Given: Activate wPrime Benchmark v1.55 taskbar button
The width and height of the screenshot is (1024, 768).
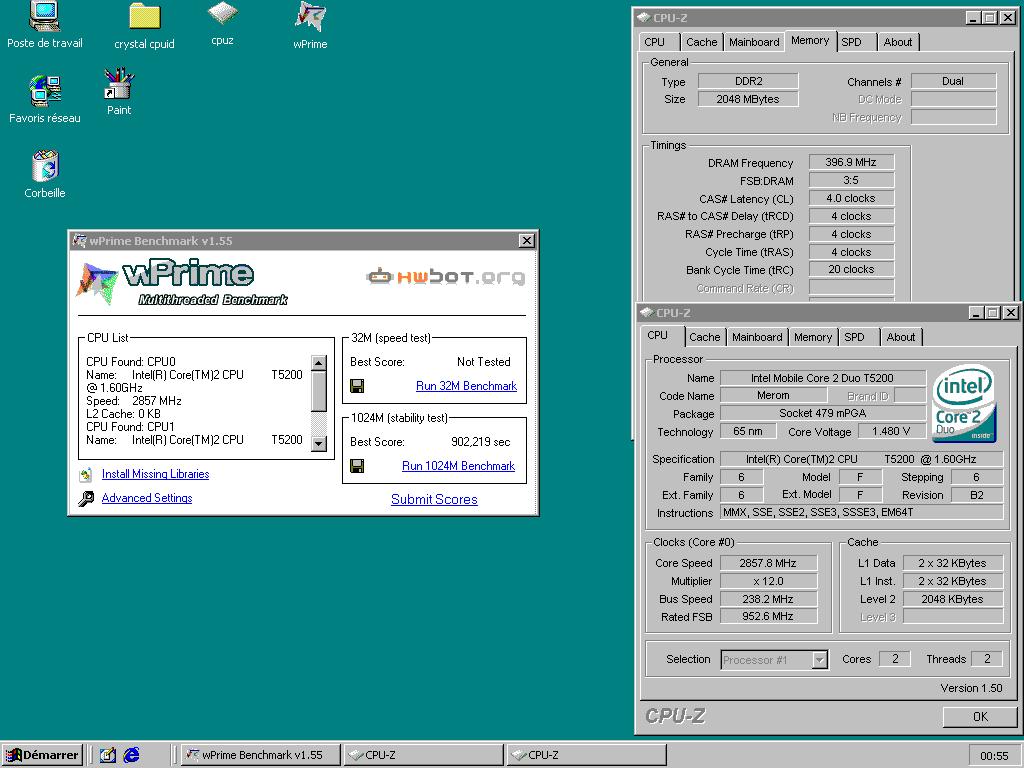Looking at the screenshot, I should pyautogui.click(x=261, y=755).
